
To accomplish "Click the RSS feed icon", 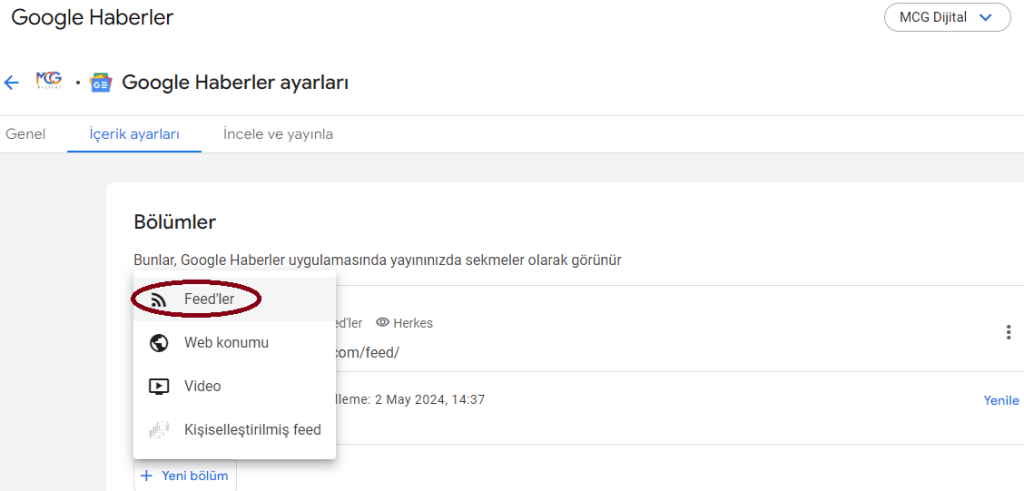I will (158, 300).
